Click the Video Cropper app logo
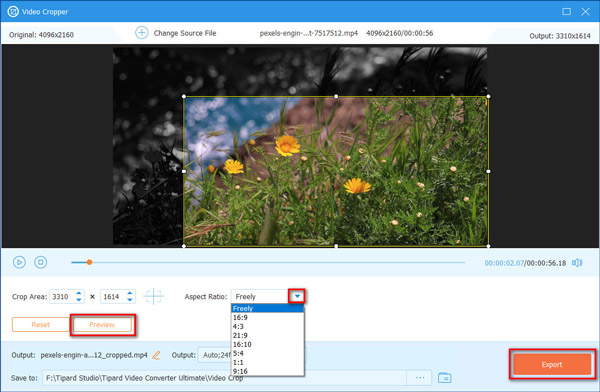This screenshot has width=600, height=392. click(x=13, y=11)
